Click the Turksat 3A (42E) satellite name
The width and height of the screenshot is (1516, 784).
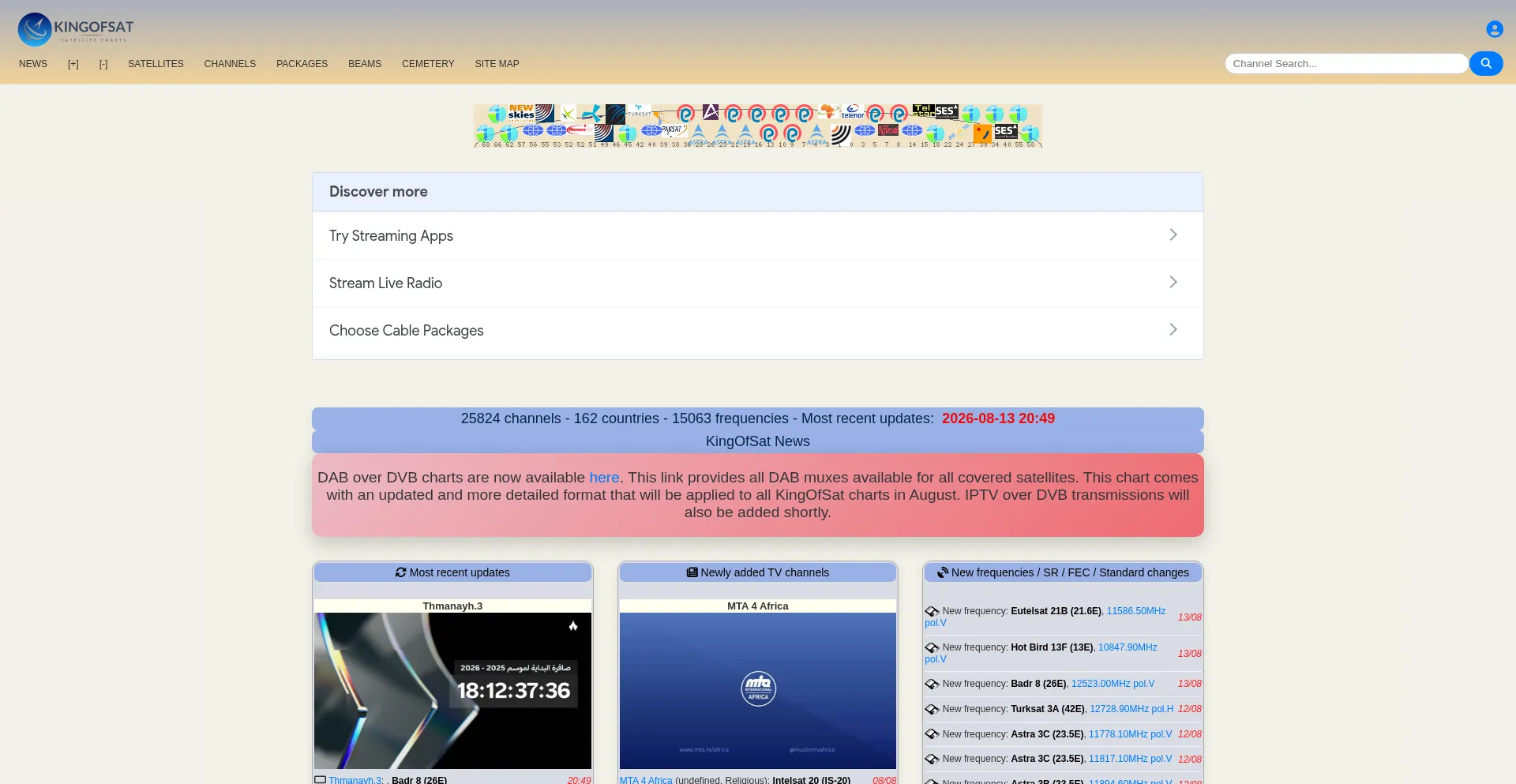(1048, 709)
